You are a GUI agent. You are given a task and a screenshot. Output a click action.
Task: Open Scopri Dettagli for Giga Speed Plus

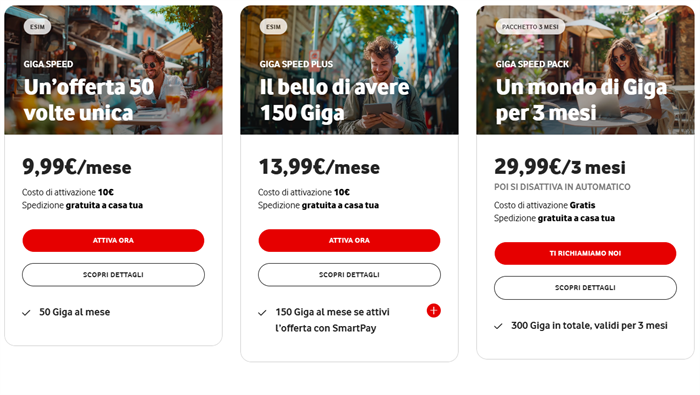(x=349, y=274)
